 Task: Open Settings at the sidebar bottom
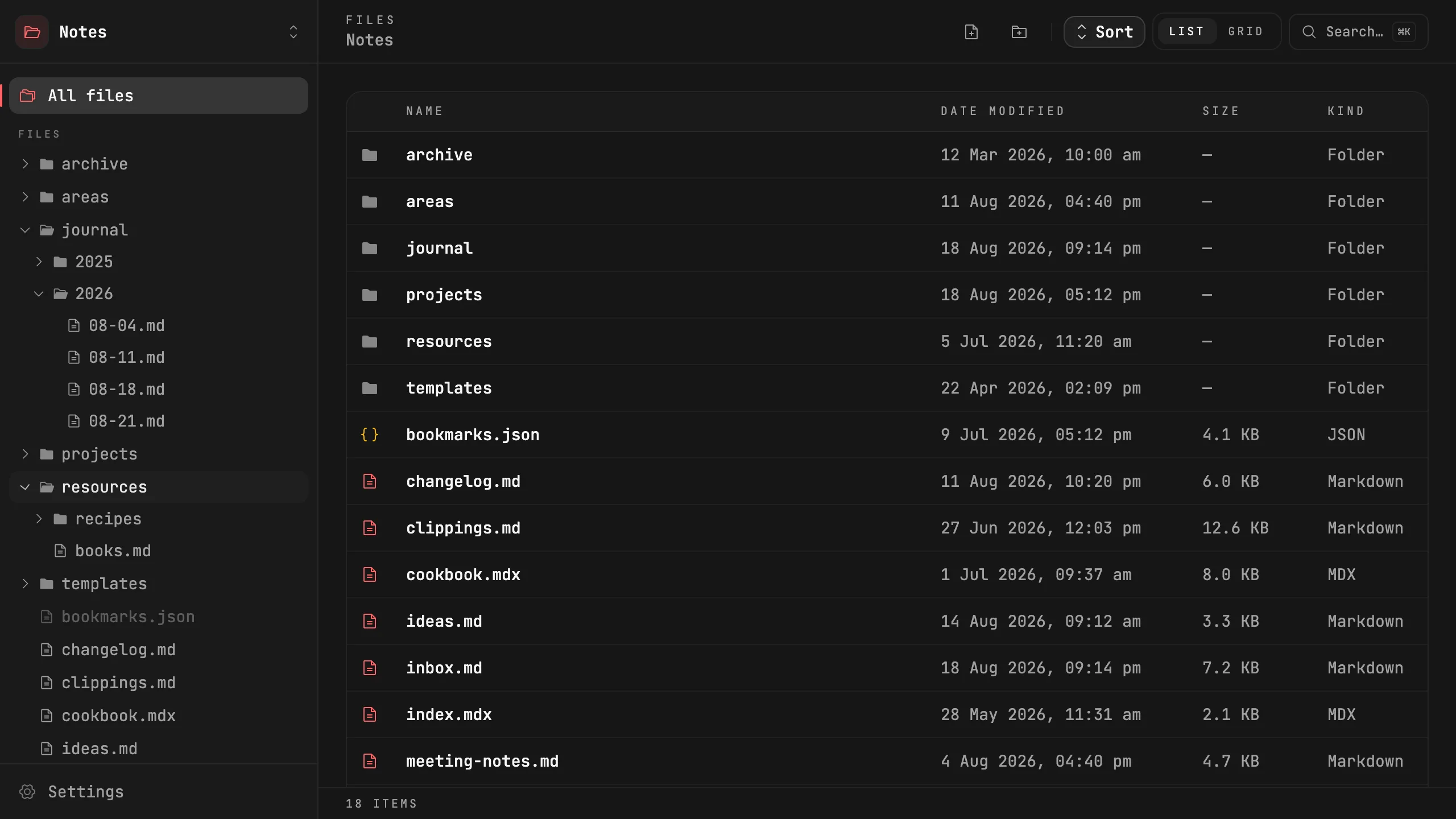pyautogui.click(x=159, y=792)
